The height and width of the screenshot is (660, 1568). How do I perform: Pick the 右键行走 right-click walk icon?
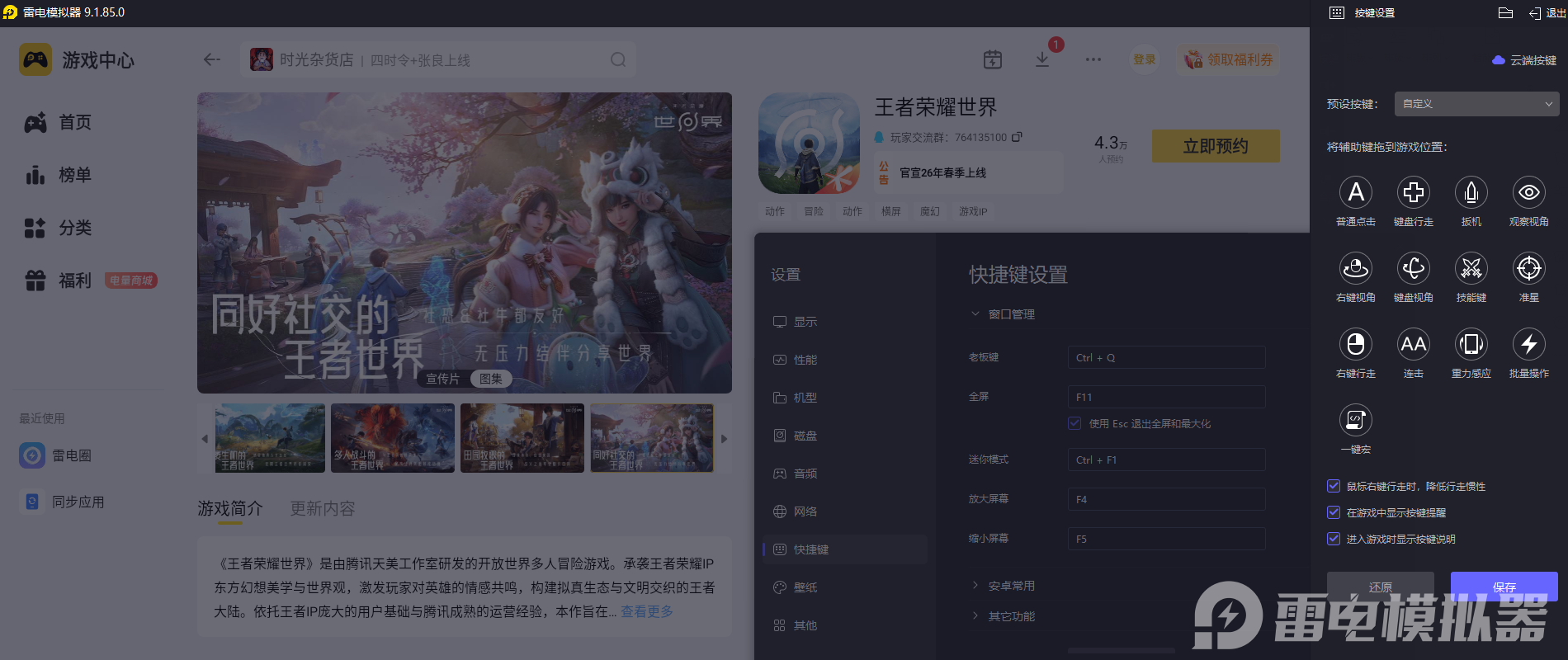click(x=1355, y=344)
